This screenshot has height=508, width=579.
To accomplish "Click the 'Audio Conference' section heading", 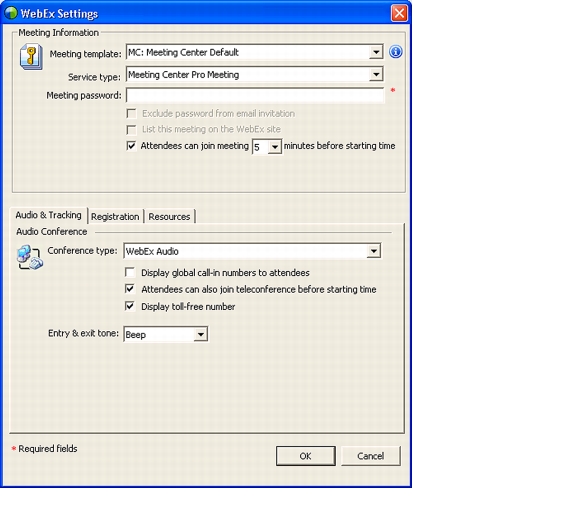I will (x=52, y=231).
